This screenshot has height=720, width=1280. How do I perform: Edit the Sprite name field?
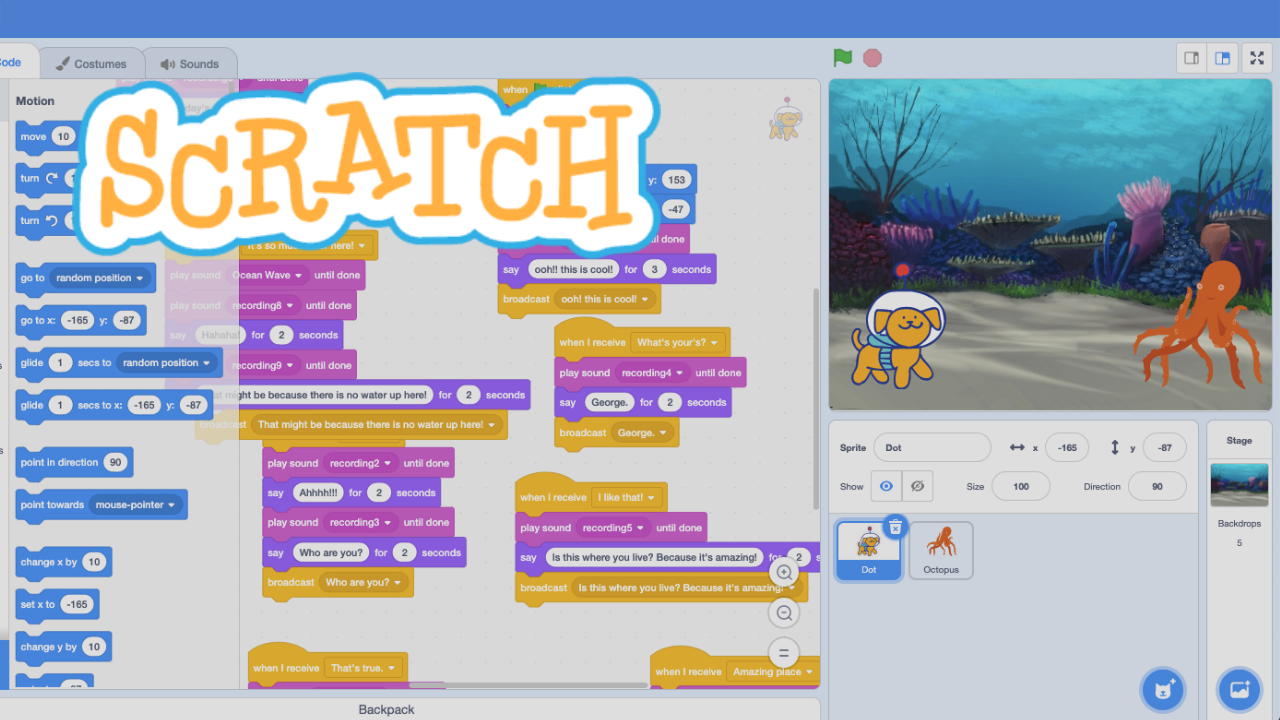point(932,447)
